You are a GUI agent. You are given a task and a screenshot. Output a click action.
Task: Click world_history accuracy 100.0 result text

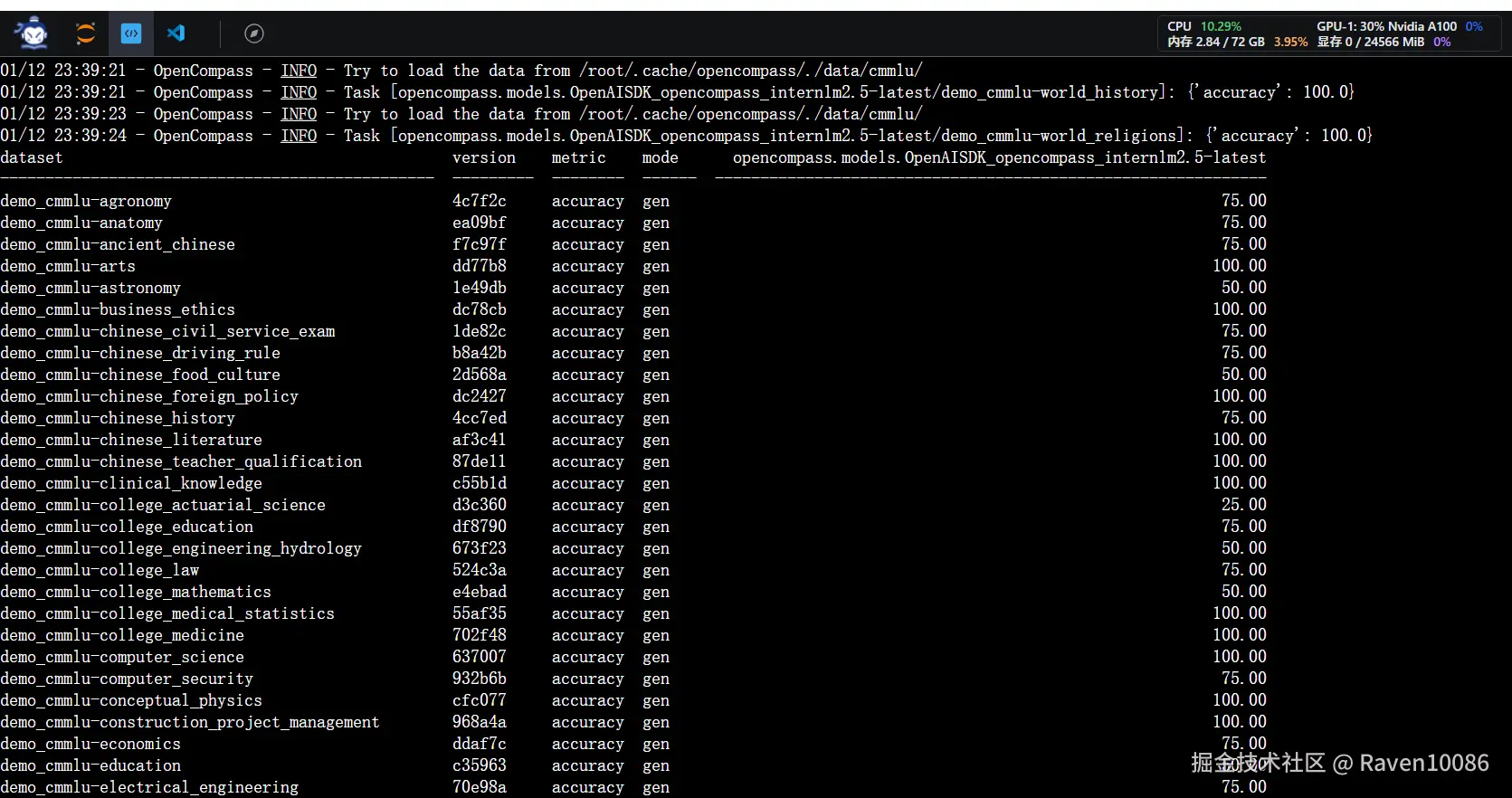[1271, 92]
